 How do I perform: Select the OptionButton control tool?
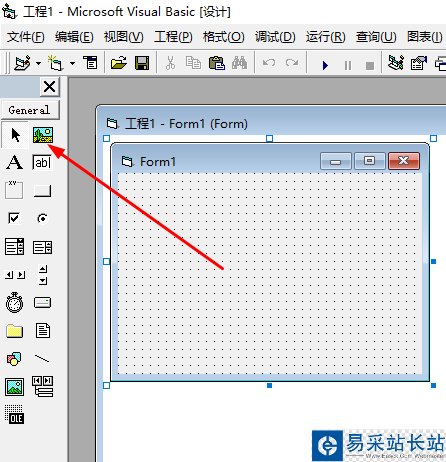coord(42,218)
